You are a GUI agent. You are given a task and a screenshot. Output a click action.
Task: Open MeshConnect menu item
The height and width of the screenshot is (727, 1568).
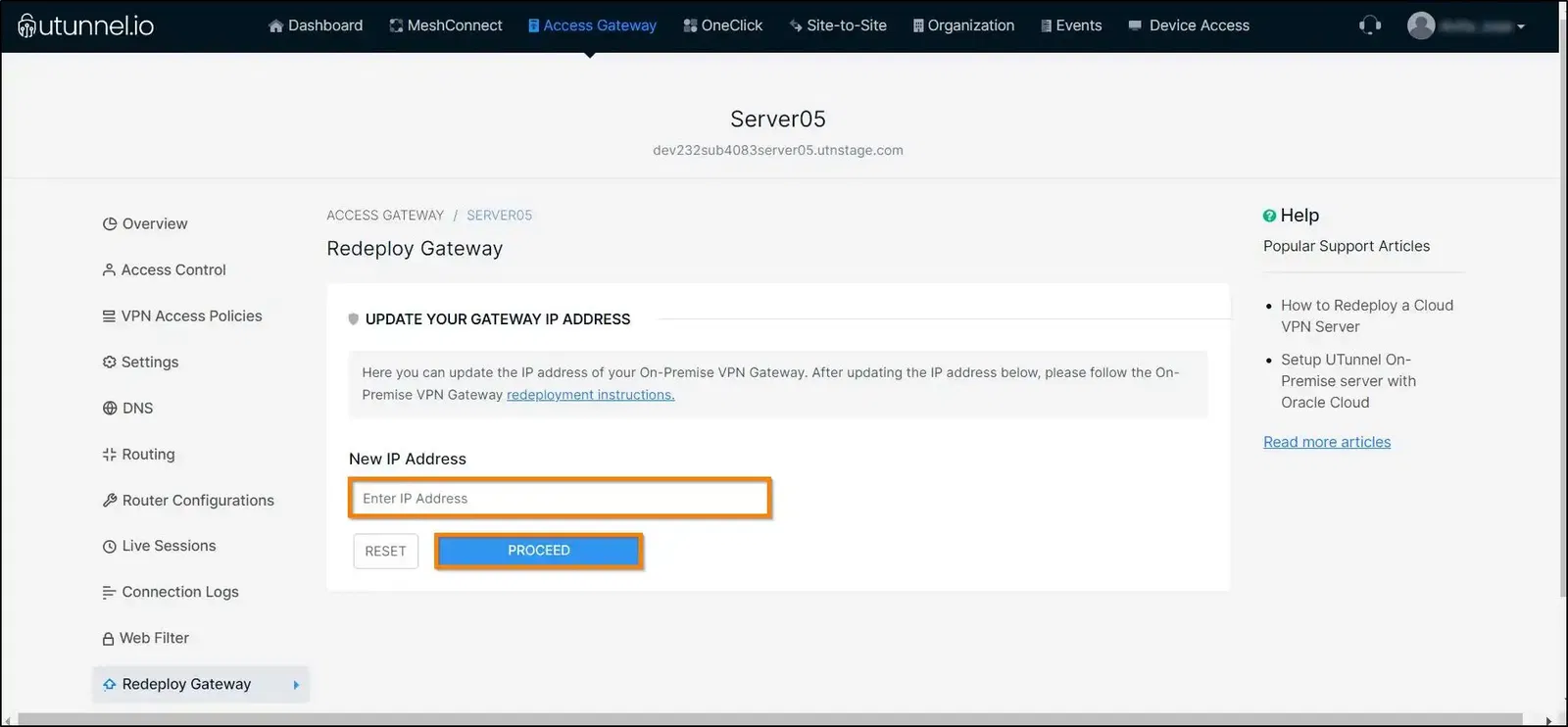455,25
